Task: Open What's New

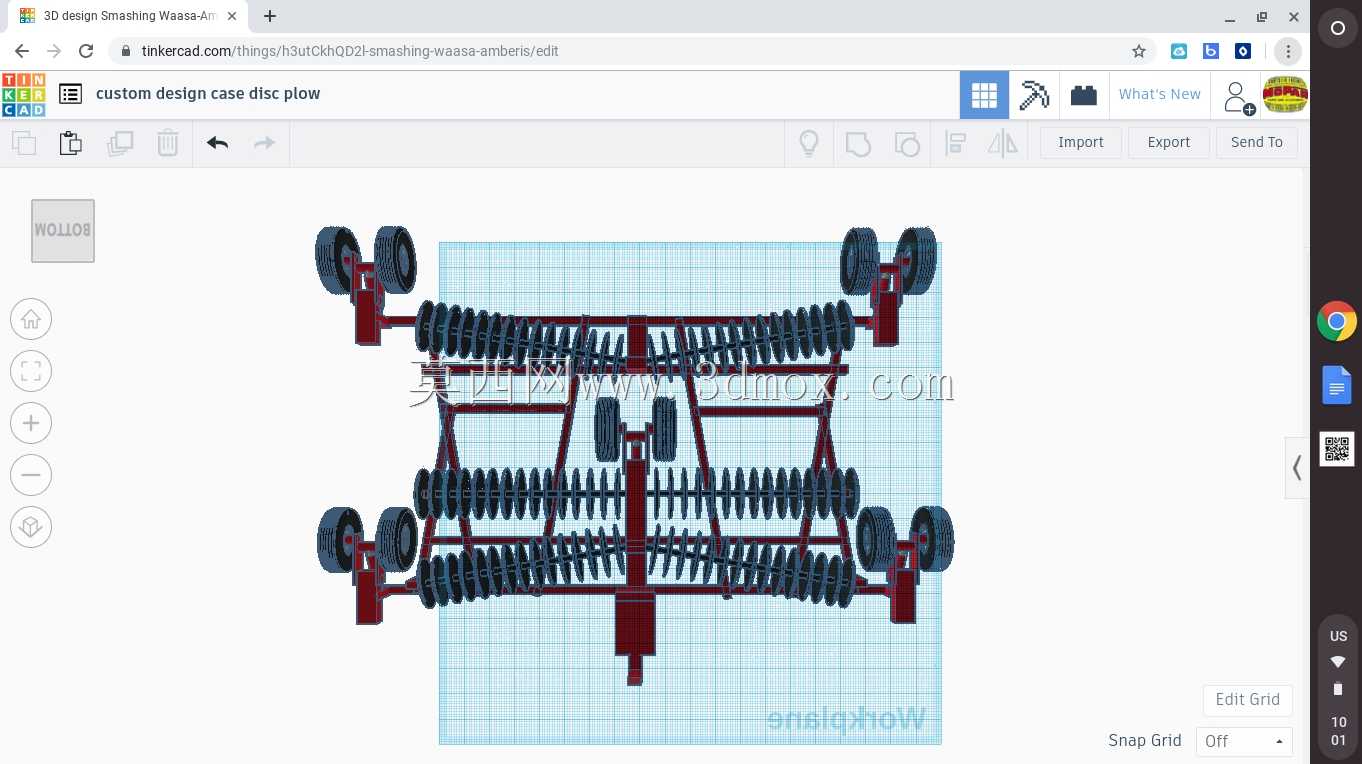Action: (1159, 94)
